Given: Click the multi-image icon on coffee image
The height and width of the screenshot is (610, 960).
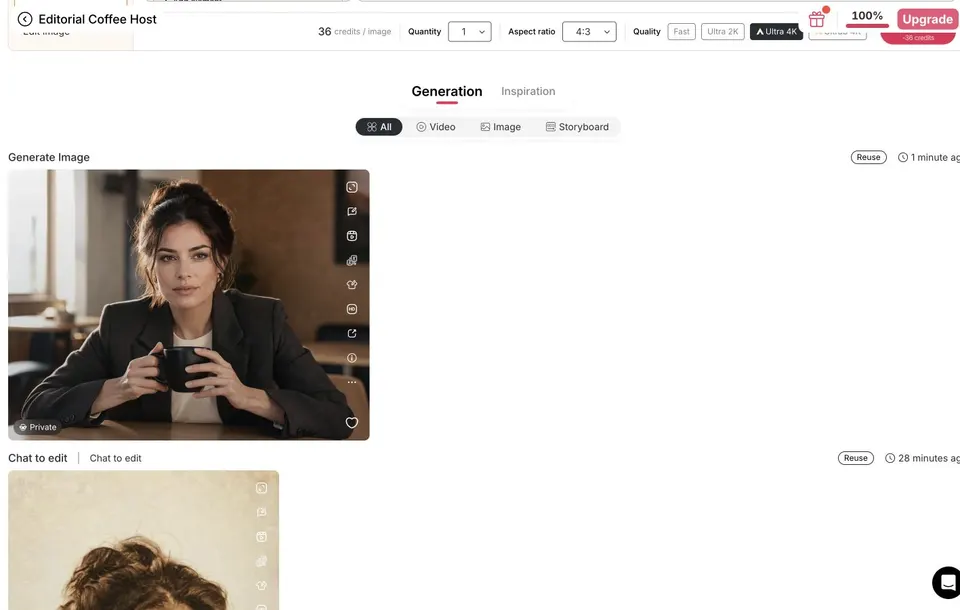Looking at the screenshot, I should [x=351, y=260].
